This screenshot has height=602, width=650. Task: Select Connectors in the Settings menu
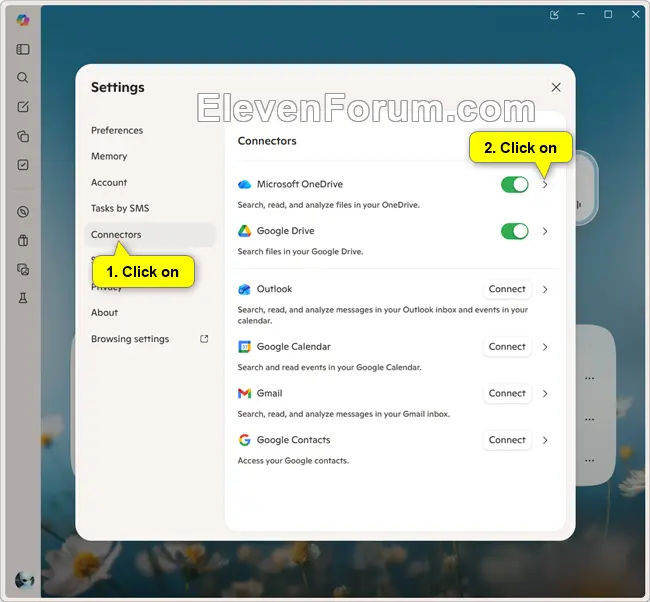point(150,235)
